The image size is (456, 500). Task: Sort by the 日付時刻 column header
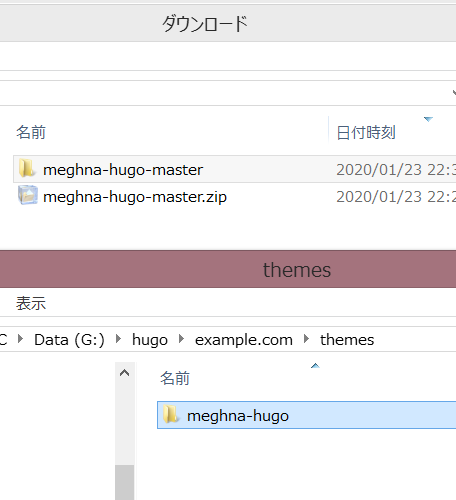tap(366, 133)
